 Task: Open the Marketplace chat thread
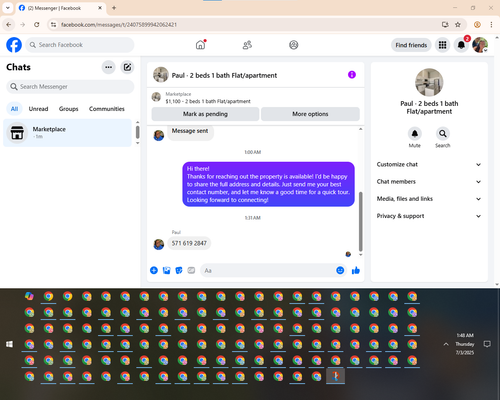67,133
